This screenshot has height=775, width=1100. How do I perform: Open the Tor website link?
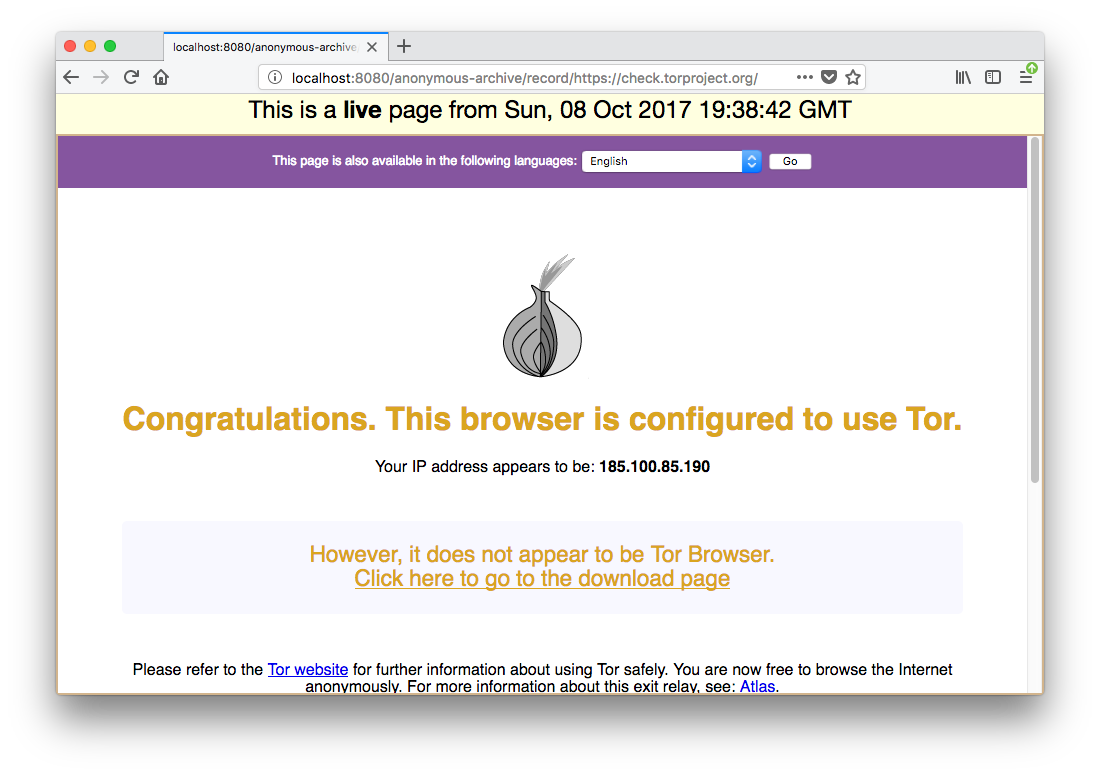tap(308, 669)
